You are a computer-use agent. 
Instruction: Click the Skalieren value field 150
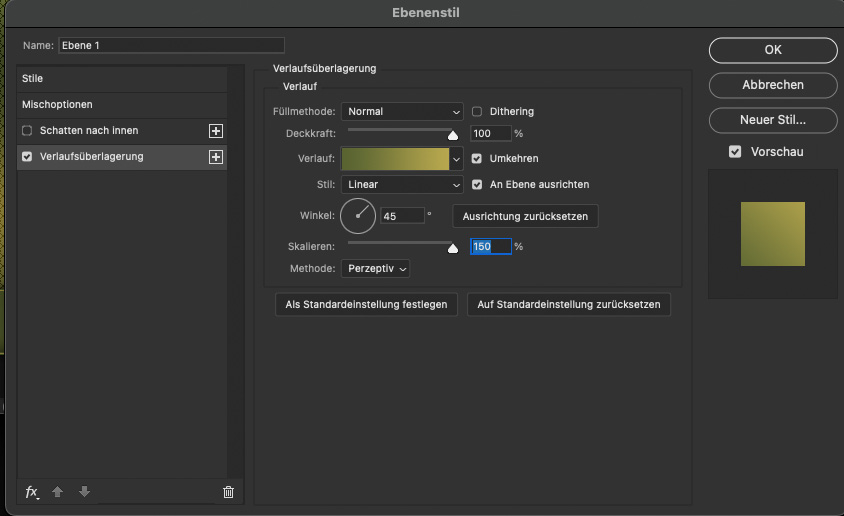pos(490,246)
